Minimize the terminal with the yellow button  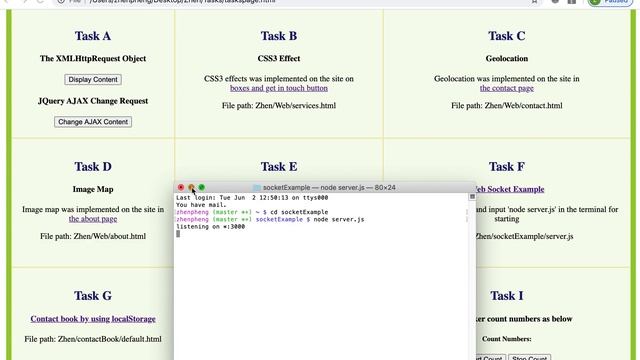(191, 187)
